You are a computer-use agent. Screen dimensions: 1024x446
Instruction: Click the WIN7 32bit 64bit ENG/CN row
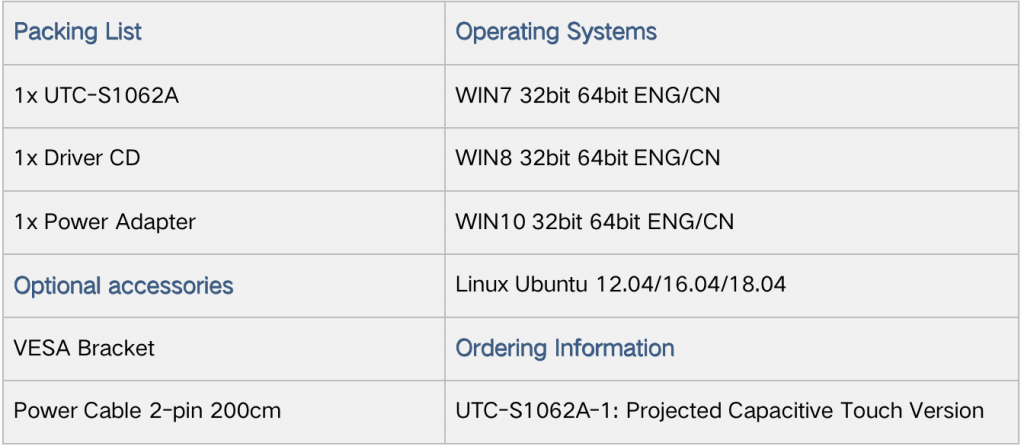tap(732, 96)
